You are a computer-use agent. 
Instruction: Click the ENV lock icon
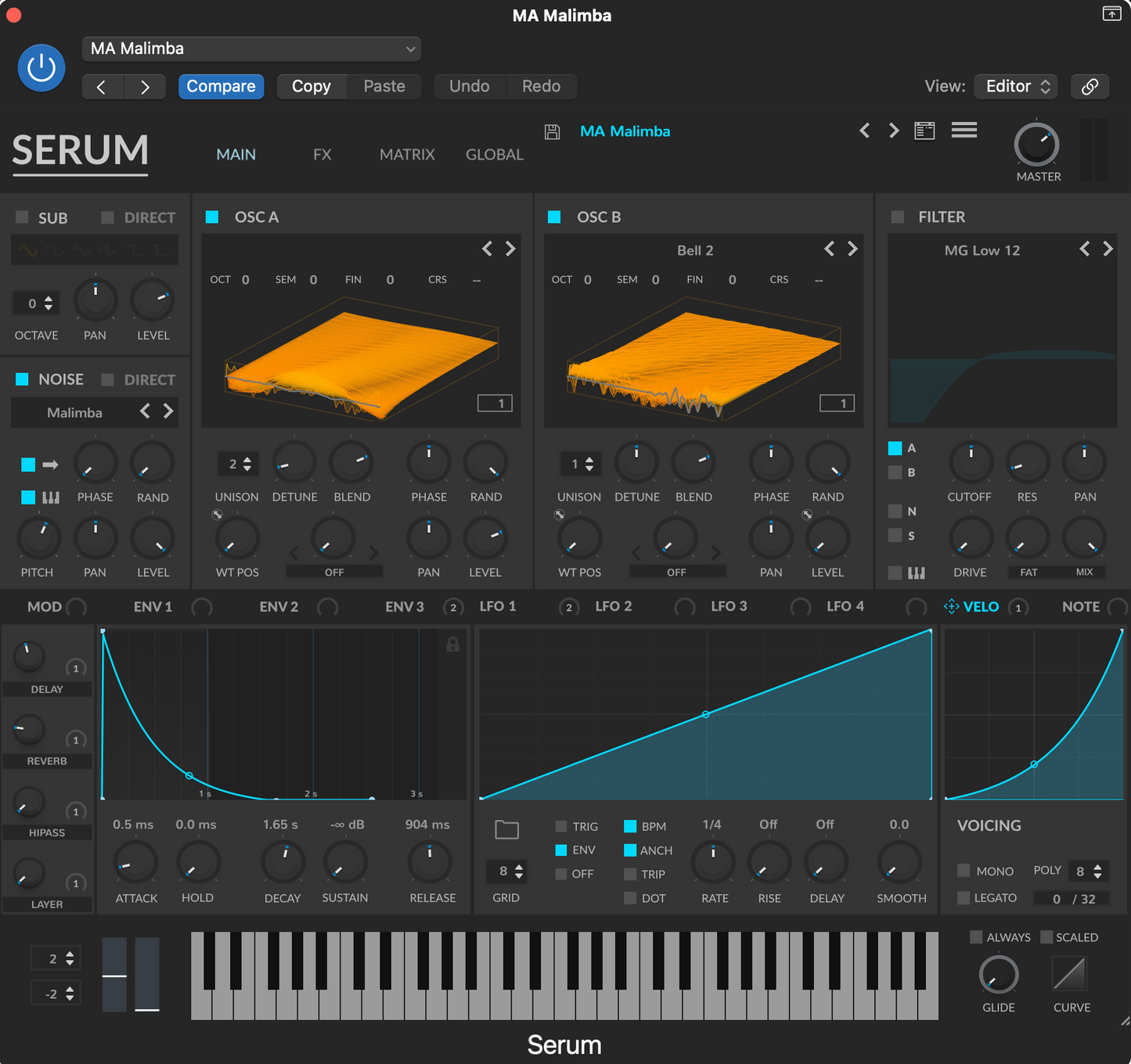point(452,645)
